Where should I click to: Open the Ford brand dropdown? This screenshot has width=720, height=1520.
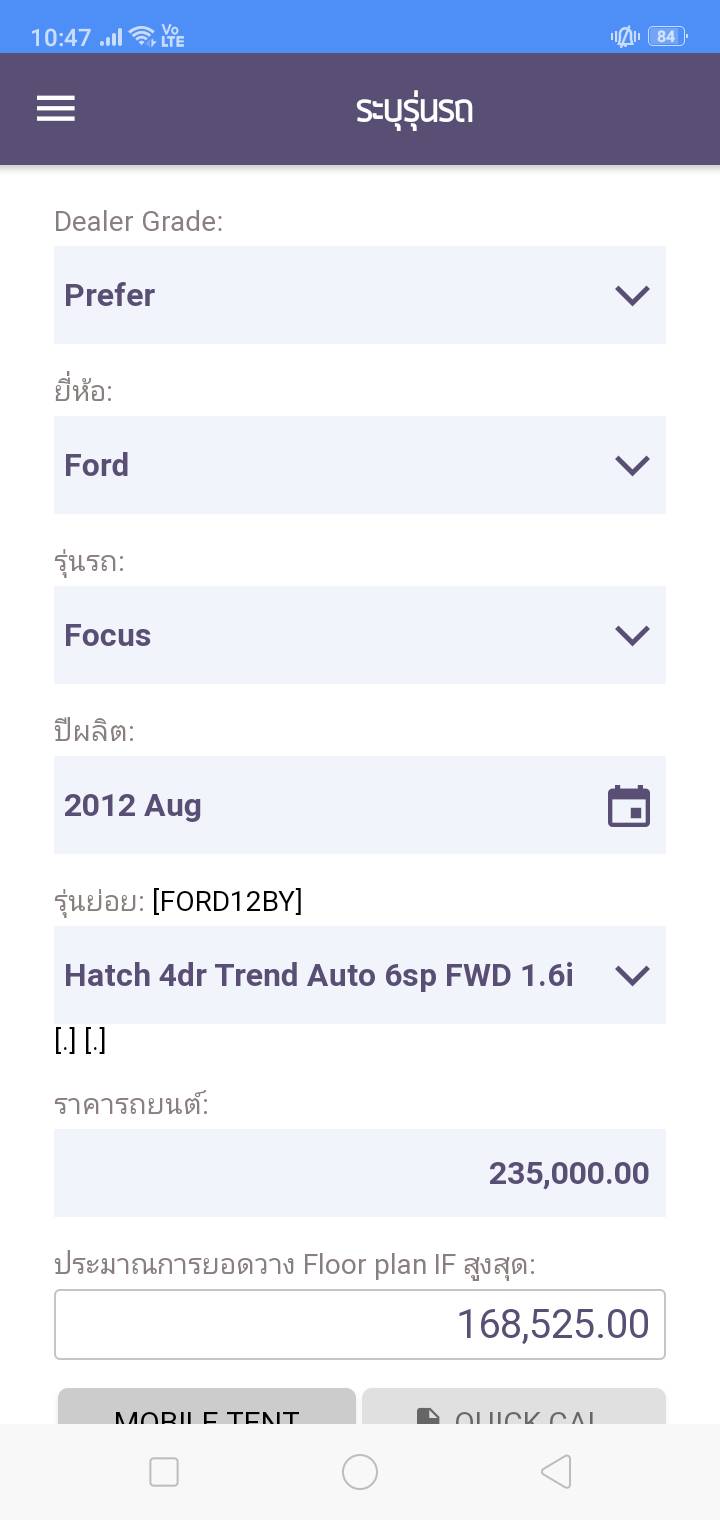click(x=360, y=465)
